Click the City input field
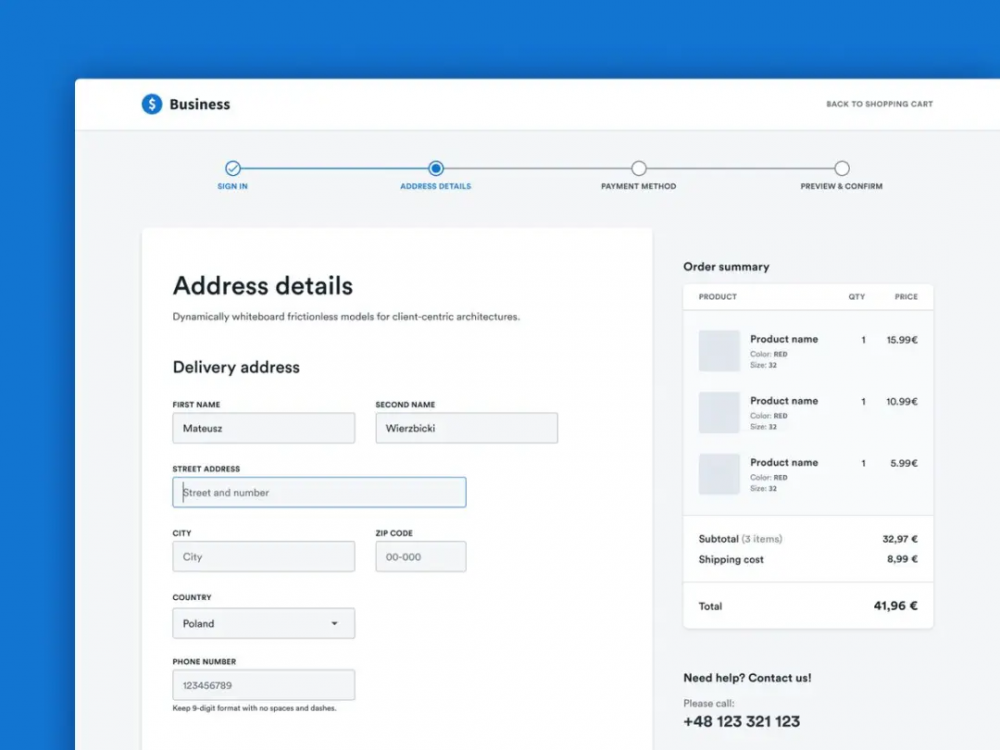The height and width of the screenshot is (750, 1000). point(263,557)
